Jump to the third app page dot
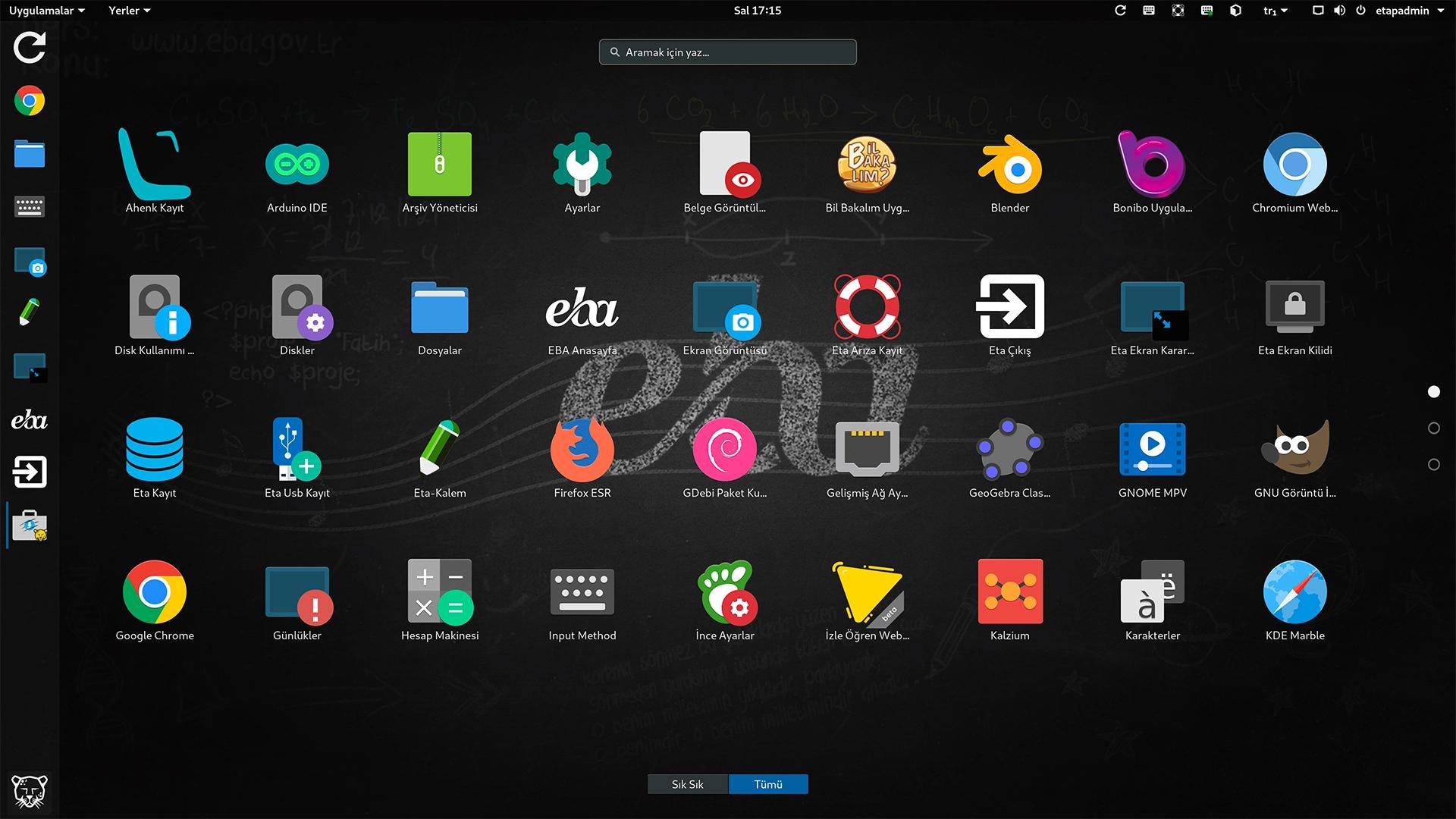 pyautogui.click(x=1433, y=465)
